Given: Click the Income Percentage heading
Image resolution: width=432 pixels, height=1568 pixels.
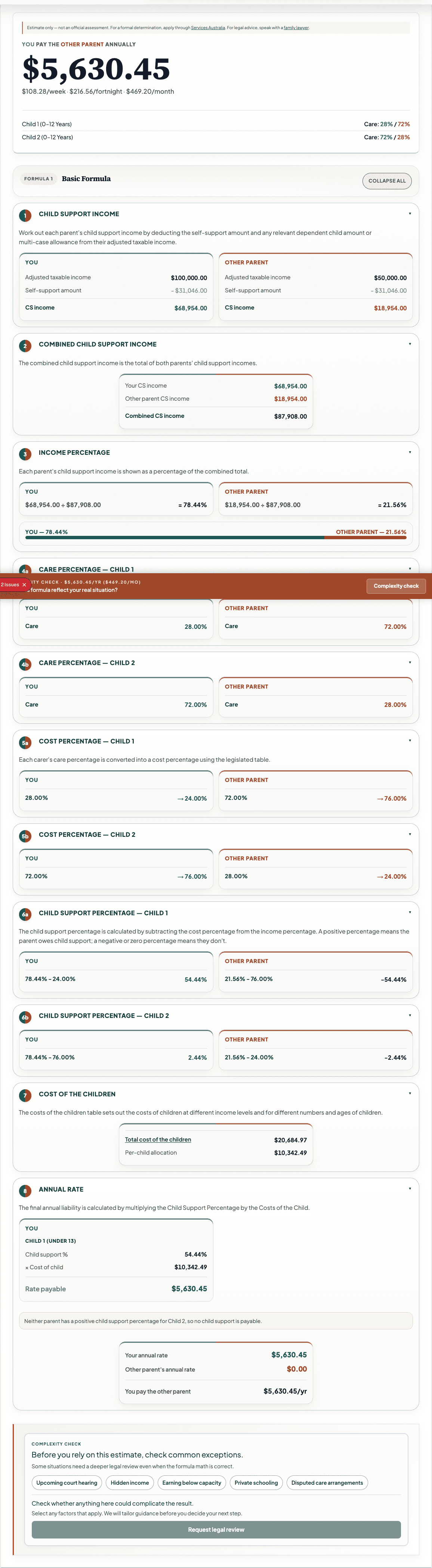Looking at the screenshot, I should 74,453.
